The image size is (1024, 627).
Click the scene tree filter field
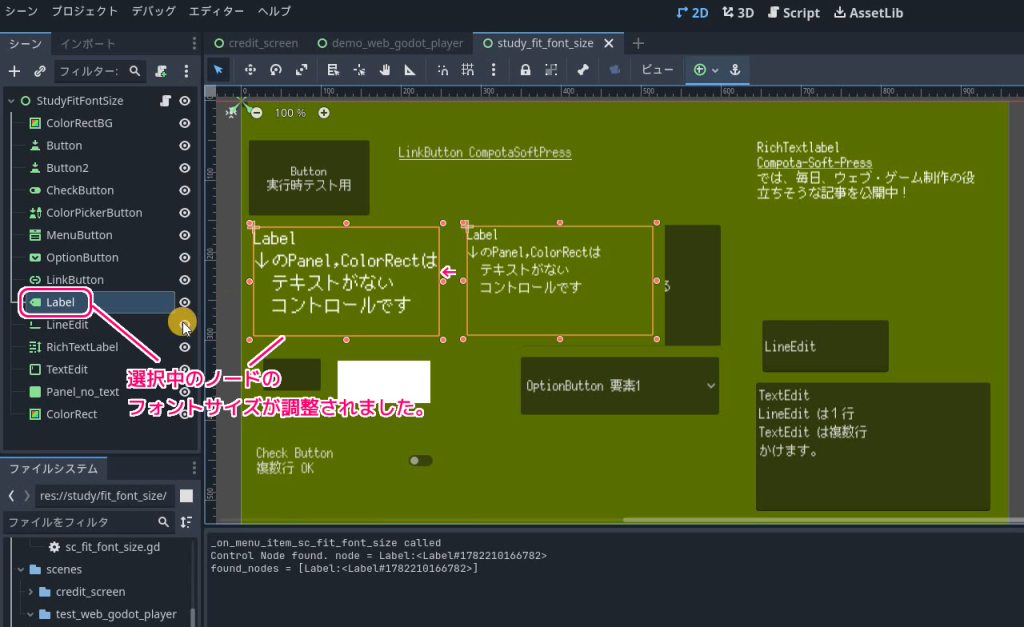click(99, 71)
